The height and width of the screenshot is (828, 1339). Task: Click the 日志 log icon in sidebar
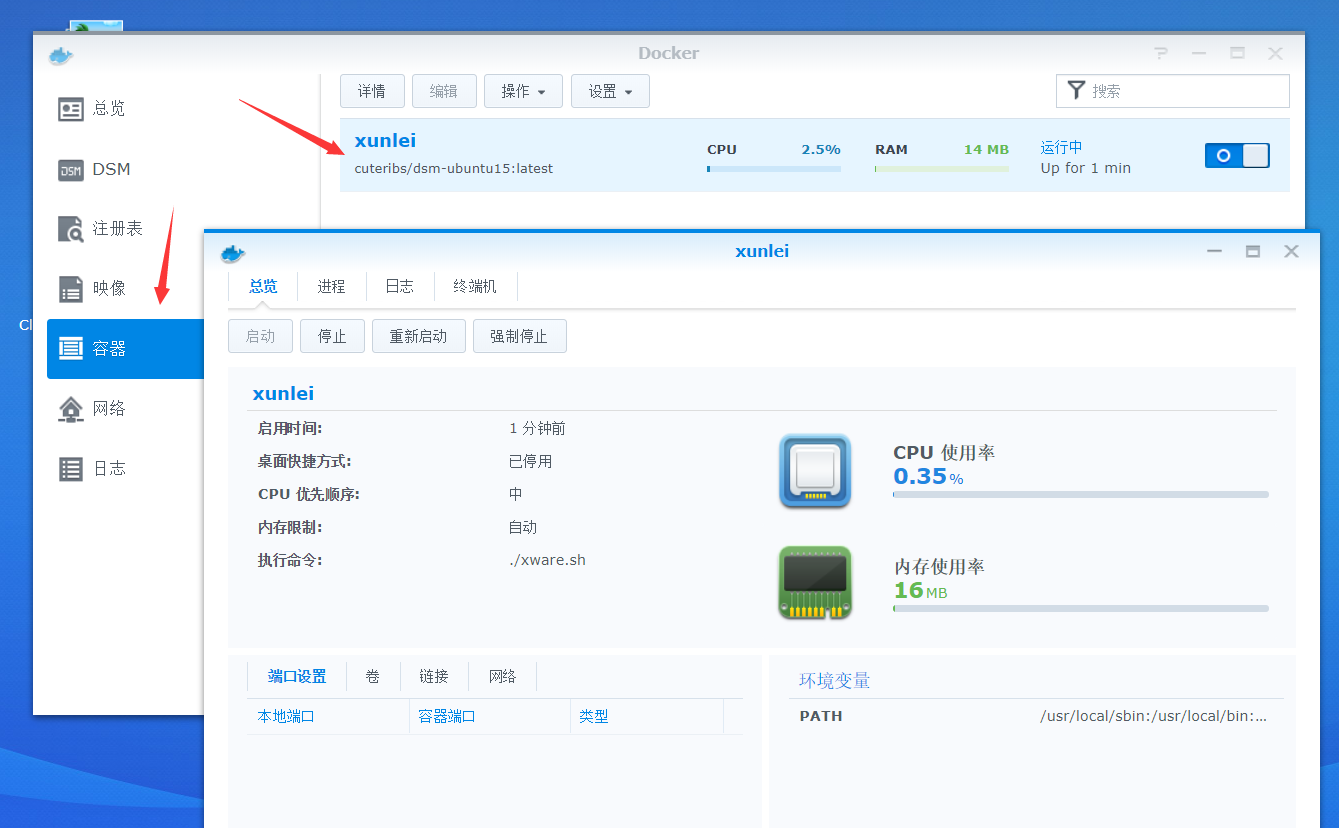pos(71,469)
